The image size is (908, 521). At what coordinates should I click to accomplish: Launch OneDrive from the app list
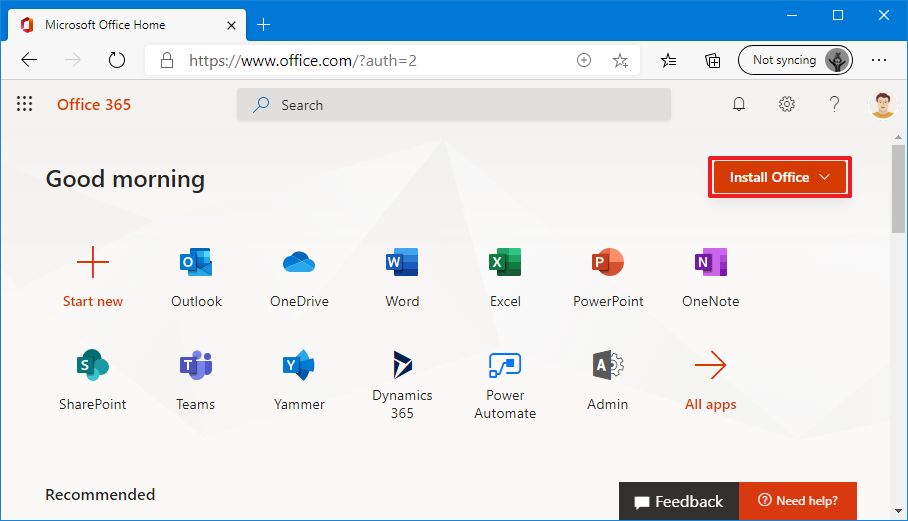click(x=299, y=264)
